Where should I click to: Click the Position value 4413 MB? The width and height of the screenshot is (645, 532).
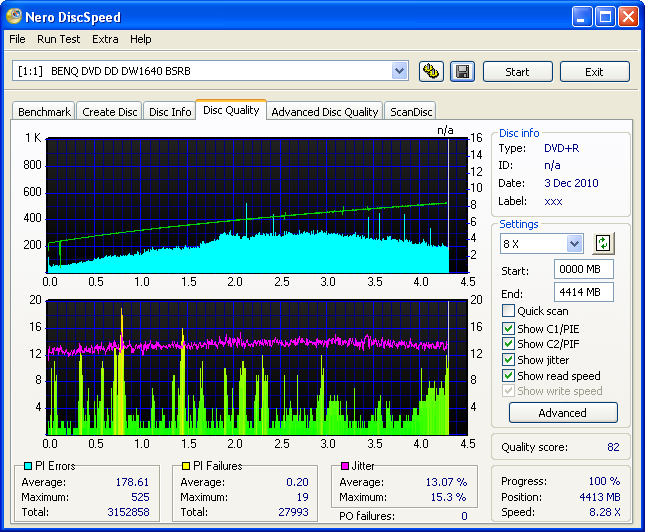[600, 497]
